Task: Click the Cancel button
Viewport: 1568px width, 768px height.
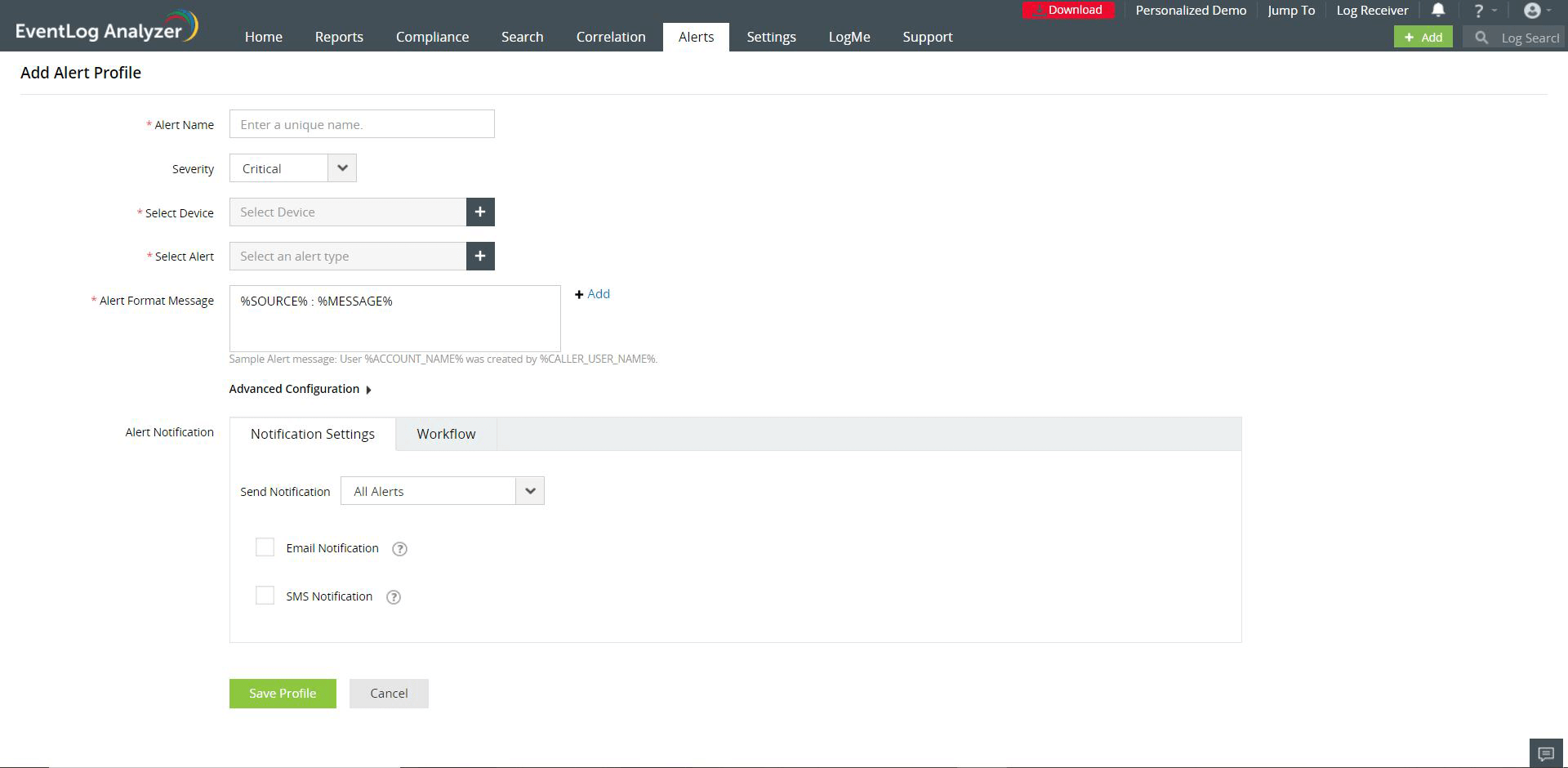Action: [389, 694]
